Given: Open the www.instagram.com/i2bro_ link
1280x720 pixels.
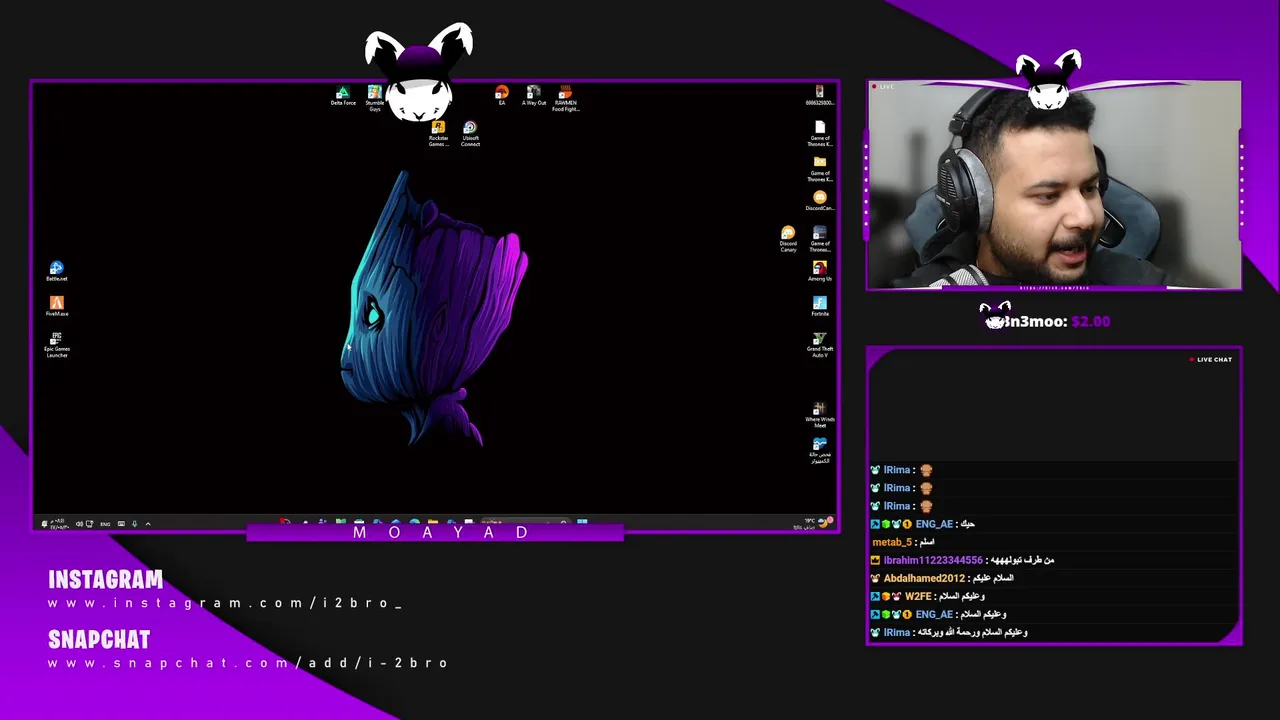Looking at the screenshot, I should [x=225, y=603].
